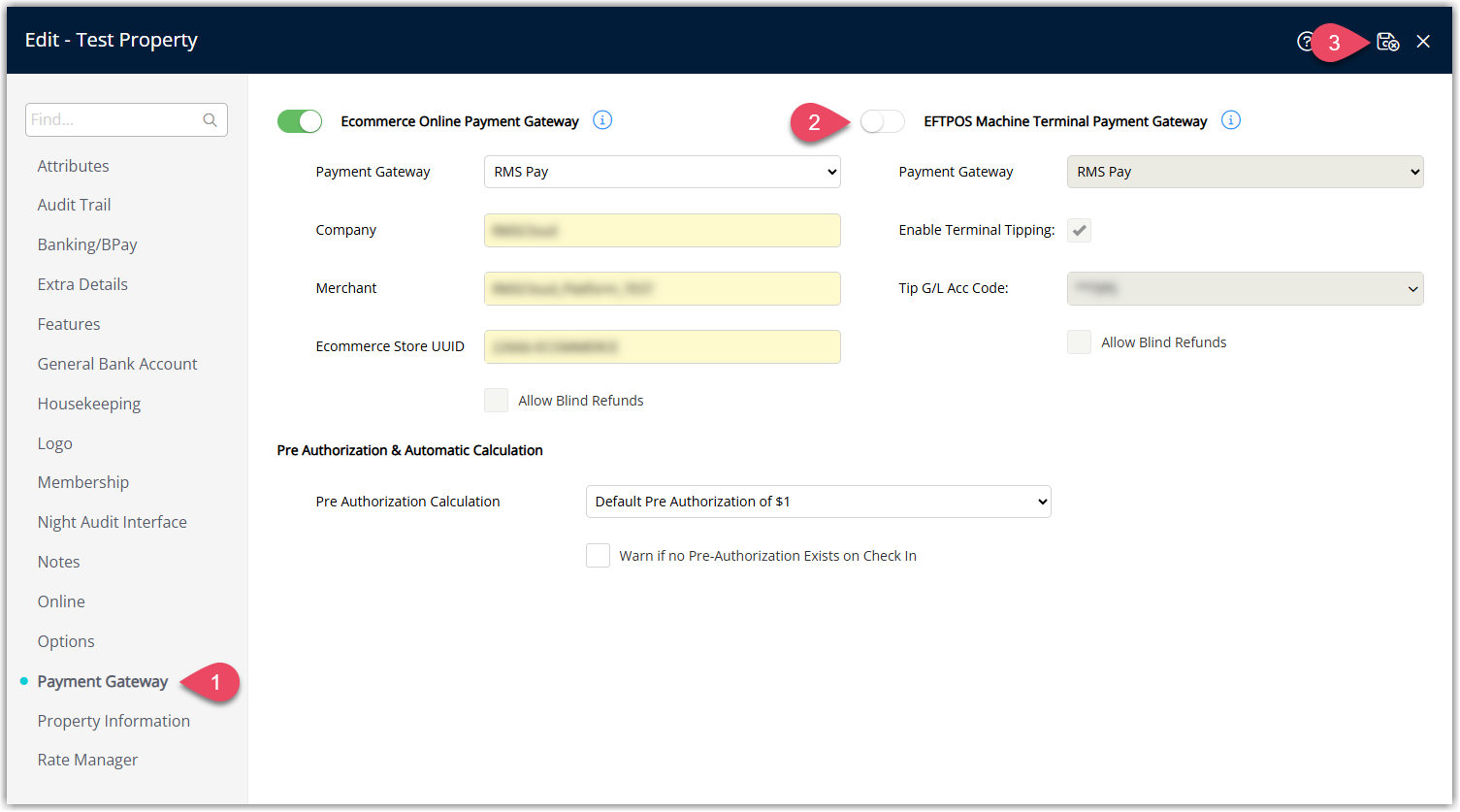
Task: Open Night Audit Interface section
Action: coord(113,522)
